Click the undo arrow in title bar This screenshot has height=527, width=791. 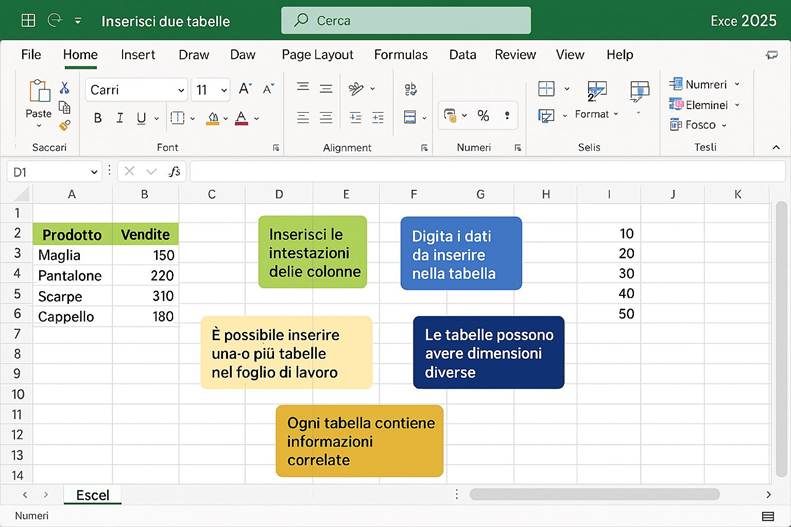coord(54,20)
